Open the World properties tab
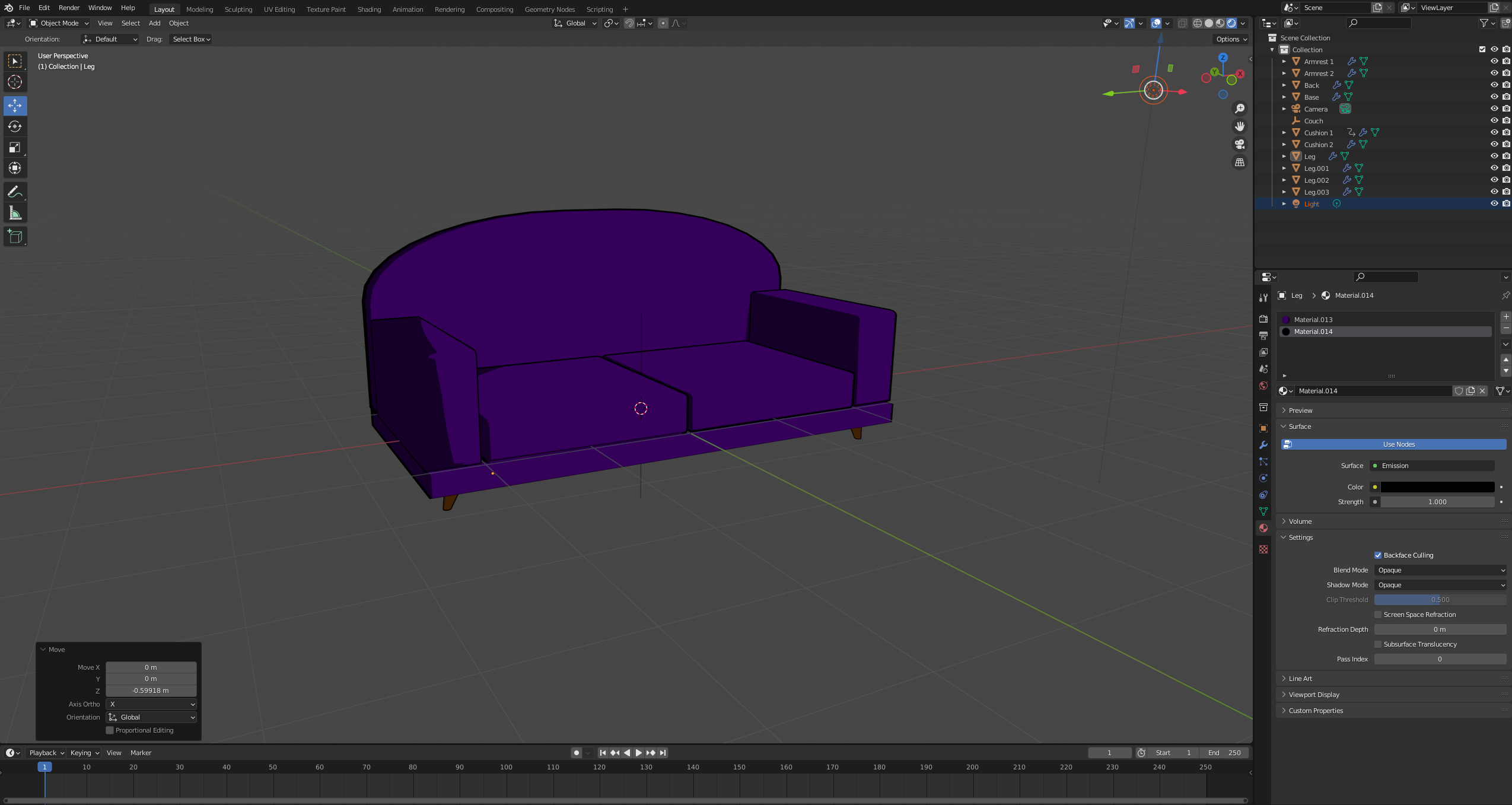Screen dimensions: 1512x805 (1263, 386)
